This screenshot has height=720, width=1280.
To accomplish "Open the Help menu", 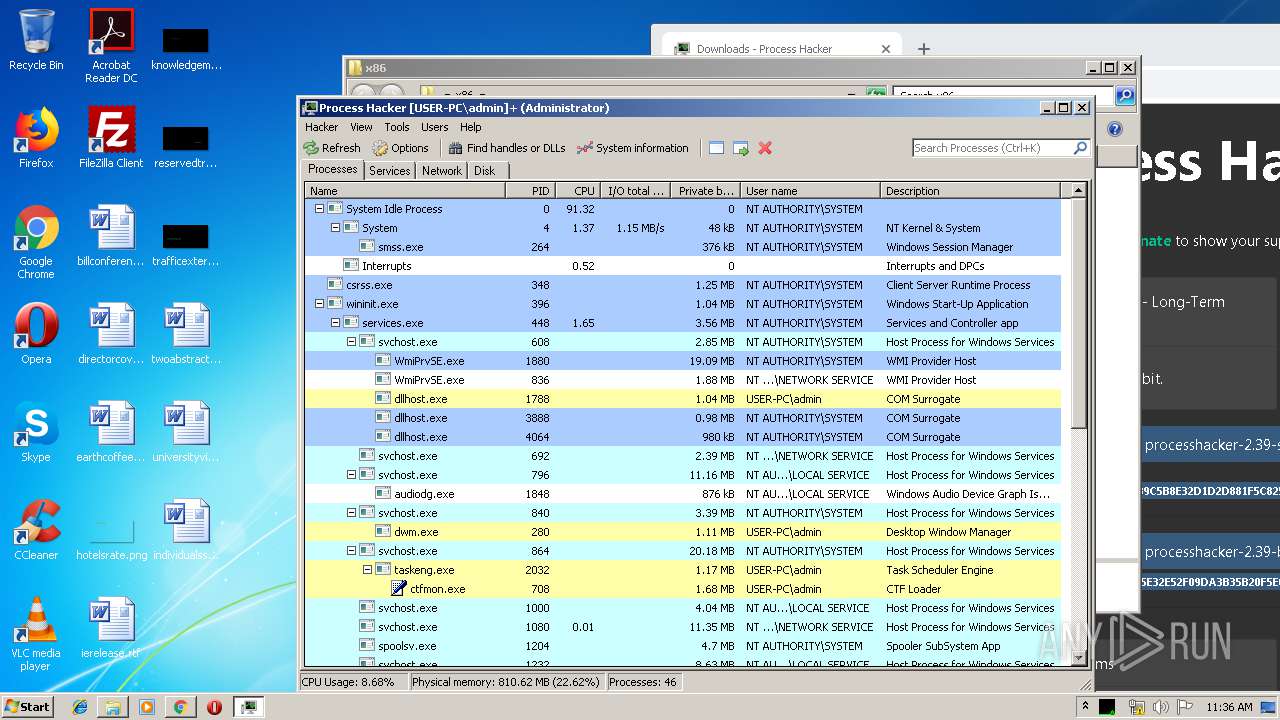I will (471, 127).
